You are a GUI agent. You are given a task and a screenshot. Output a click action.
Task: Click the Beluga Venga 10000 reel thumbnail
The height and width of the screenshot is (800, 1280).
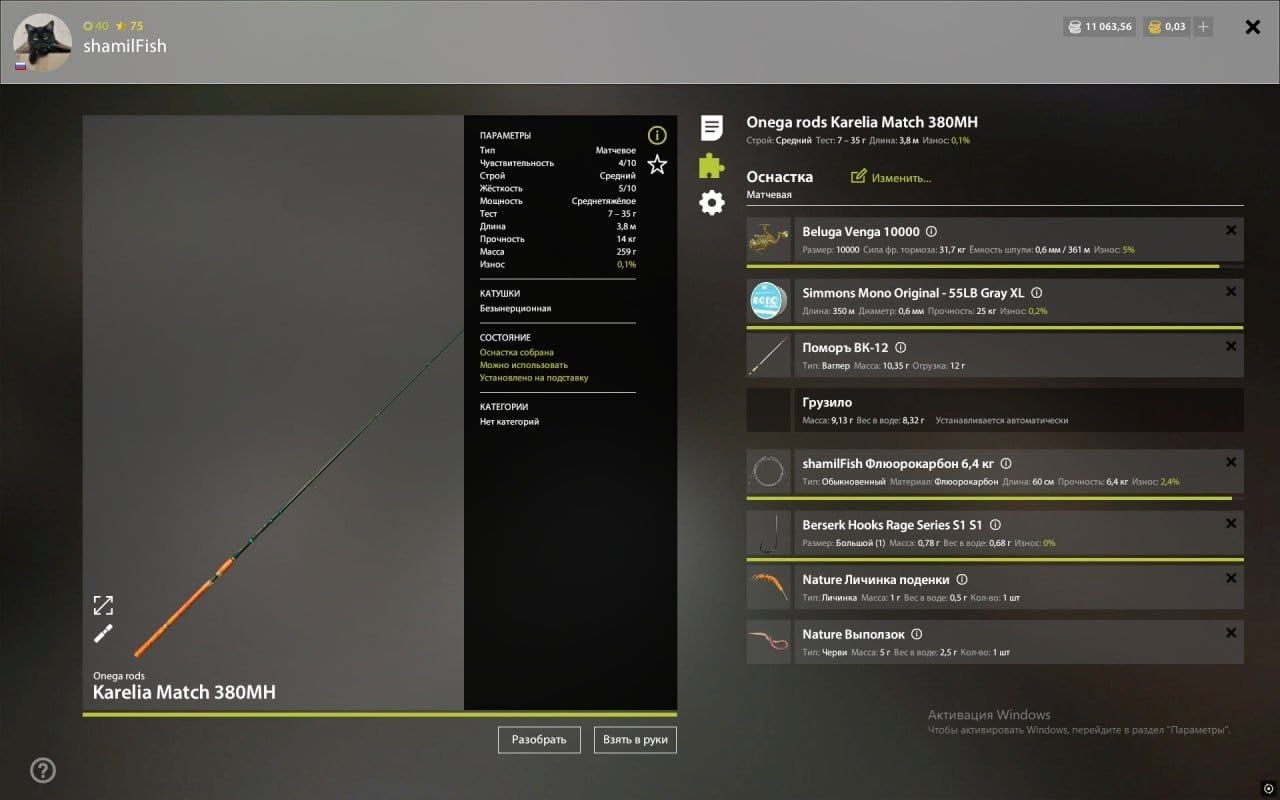769,240
